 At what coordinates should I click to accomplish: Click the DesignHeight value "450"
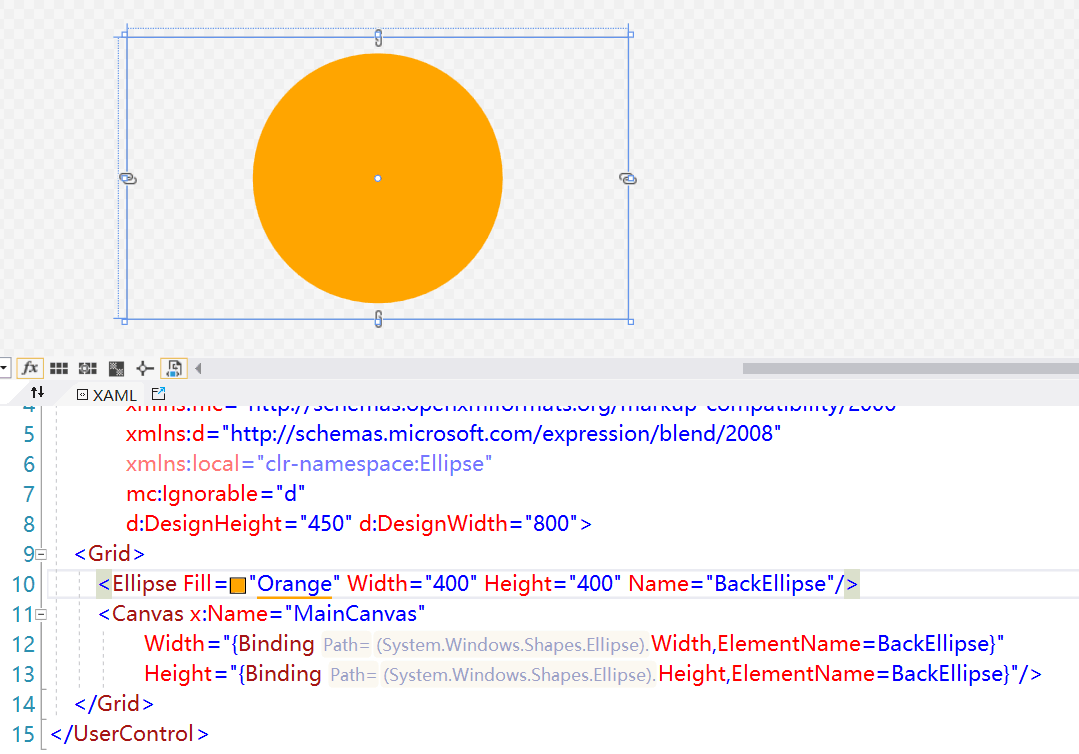(326, 524)
